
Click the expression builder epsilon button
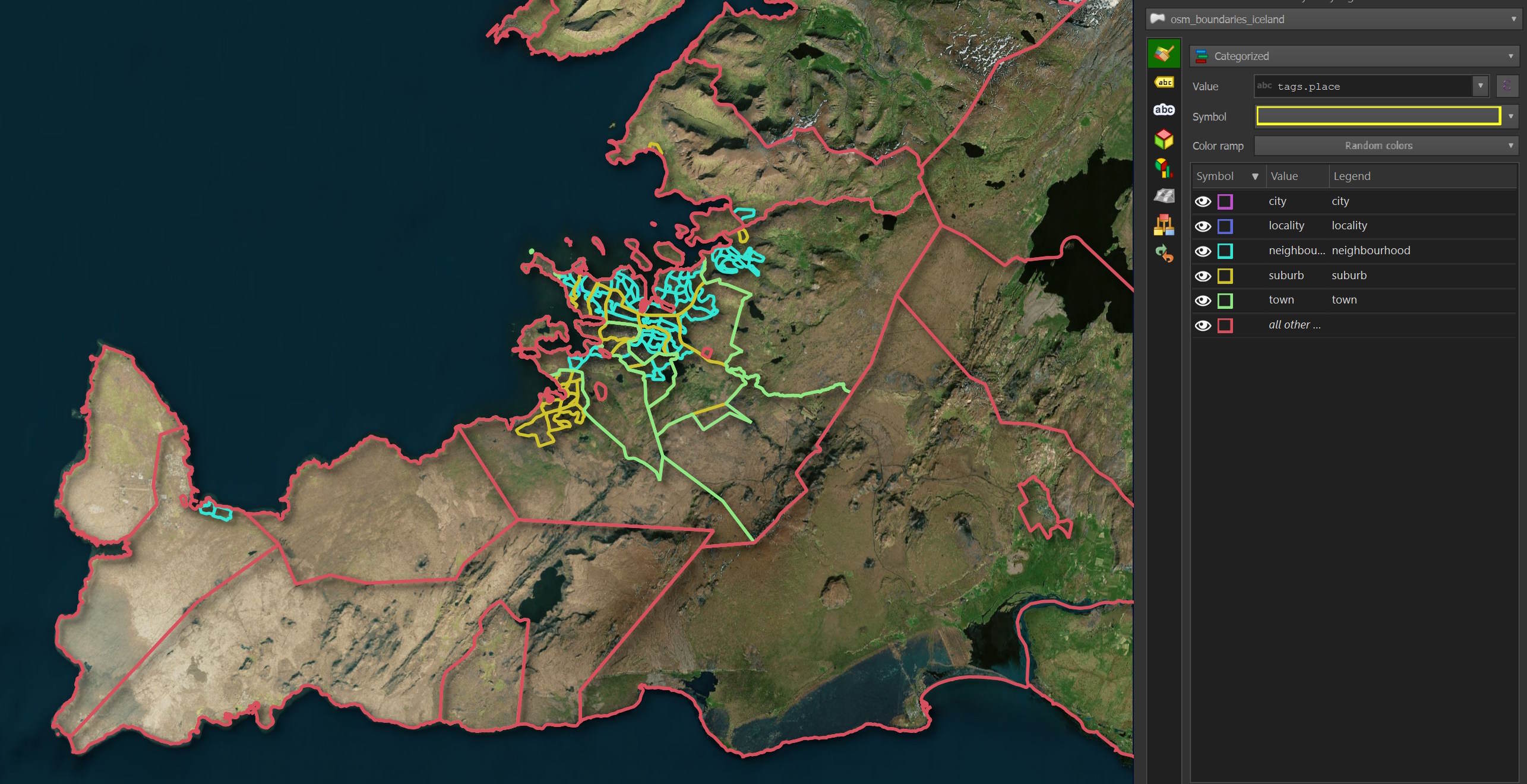[x=1507, y=86]
